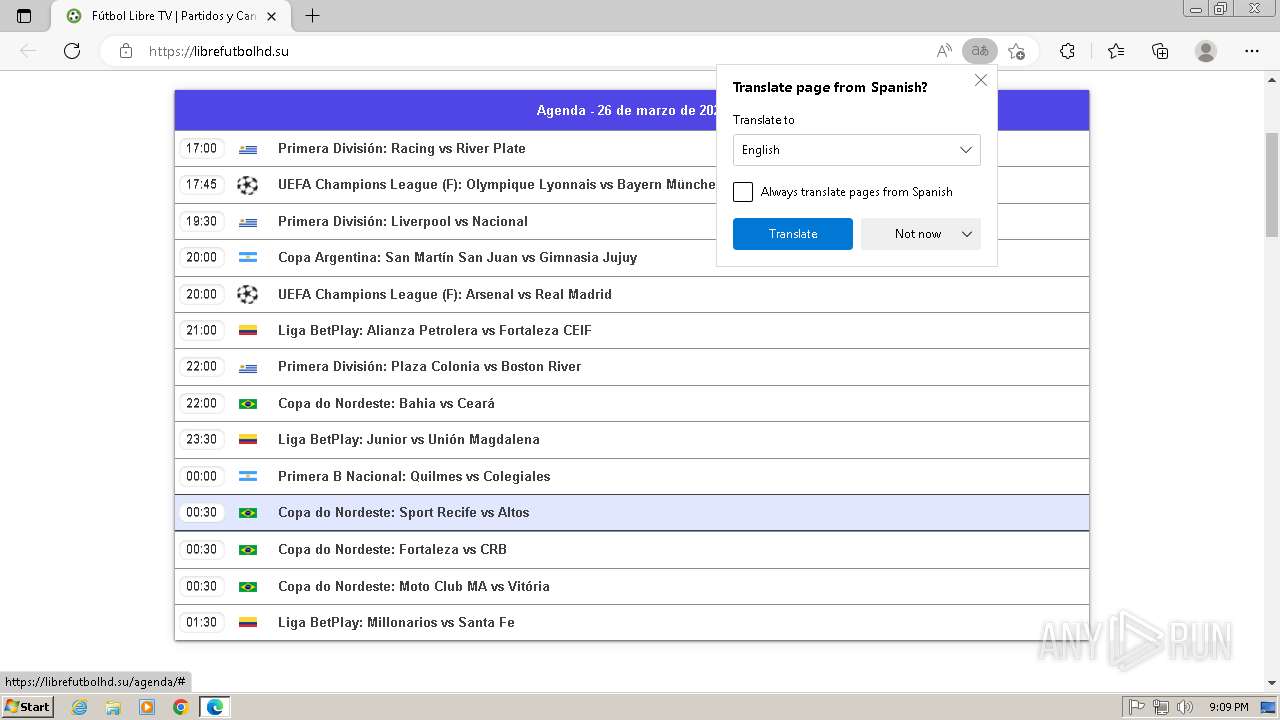Open Olympique Lyonnais vs Bayern match
The image size is (1280, 720).
(497, 185)
